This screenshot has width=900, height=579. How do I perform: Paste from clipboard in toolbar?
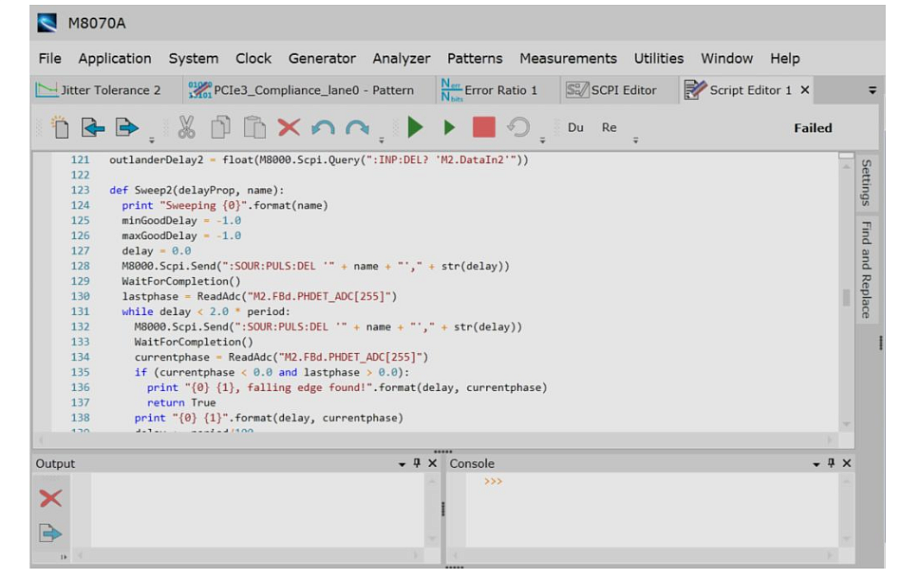click(x=254, y=127)
